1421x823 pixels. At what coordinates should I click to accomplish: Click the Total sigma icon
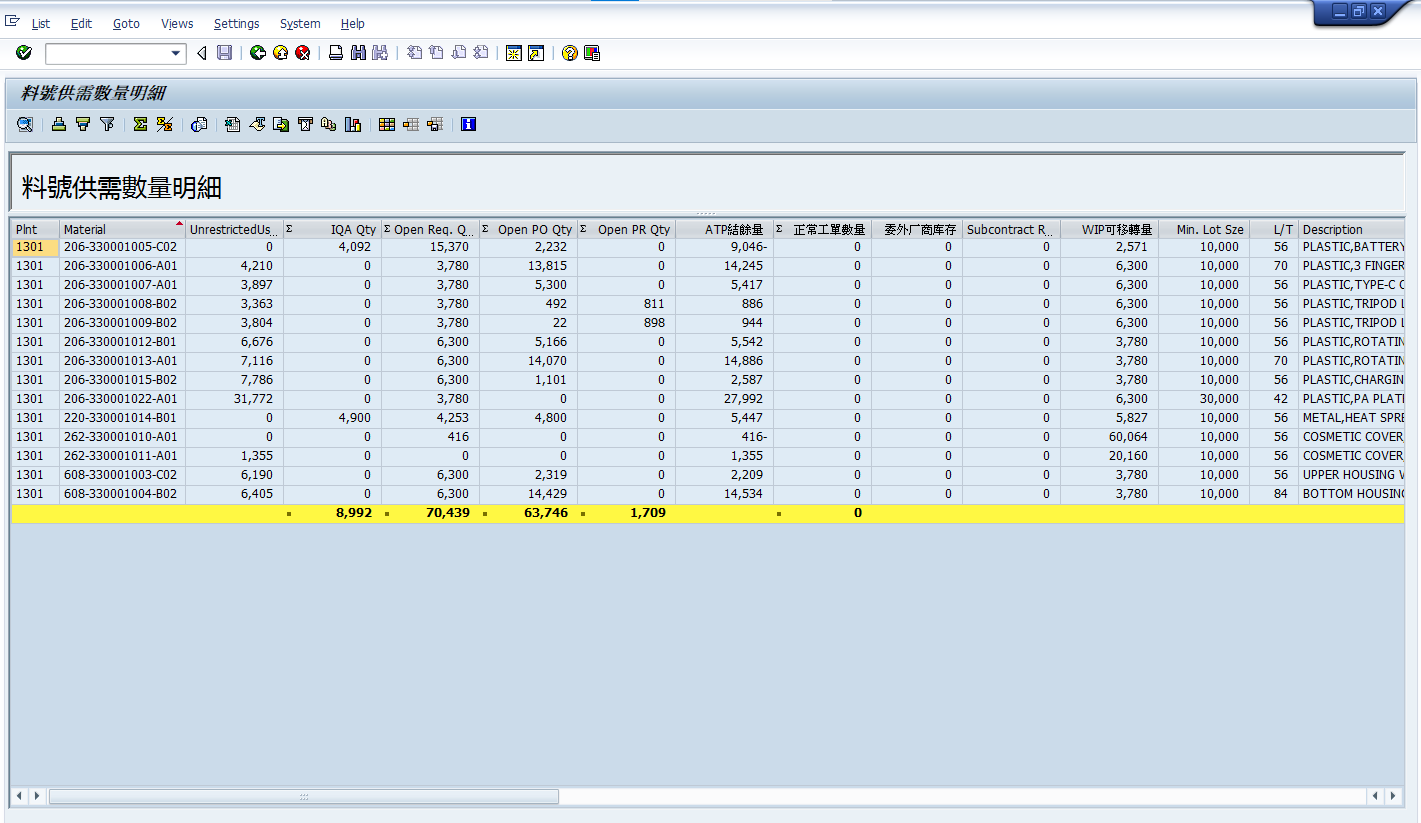click(140, 124)
